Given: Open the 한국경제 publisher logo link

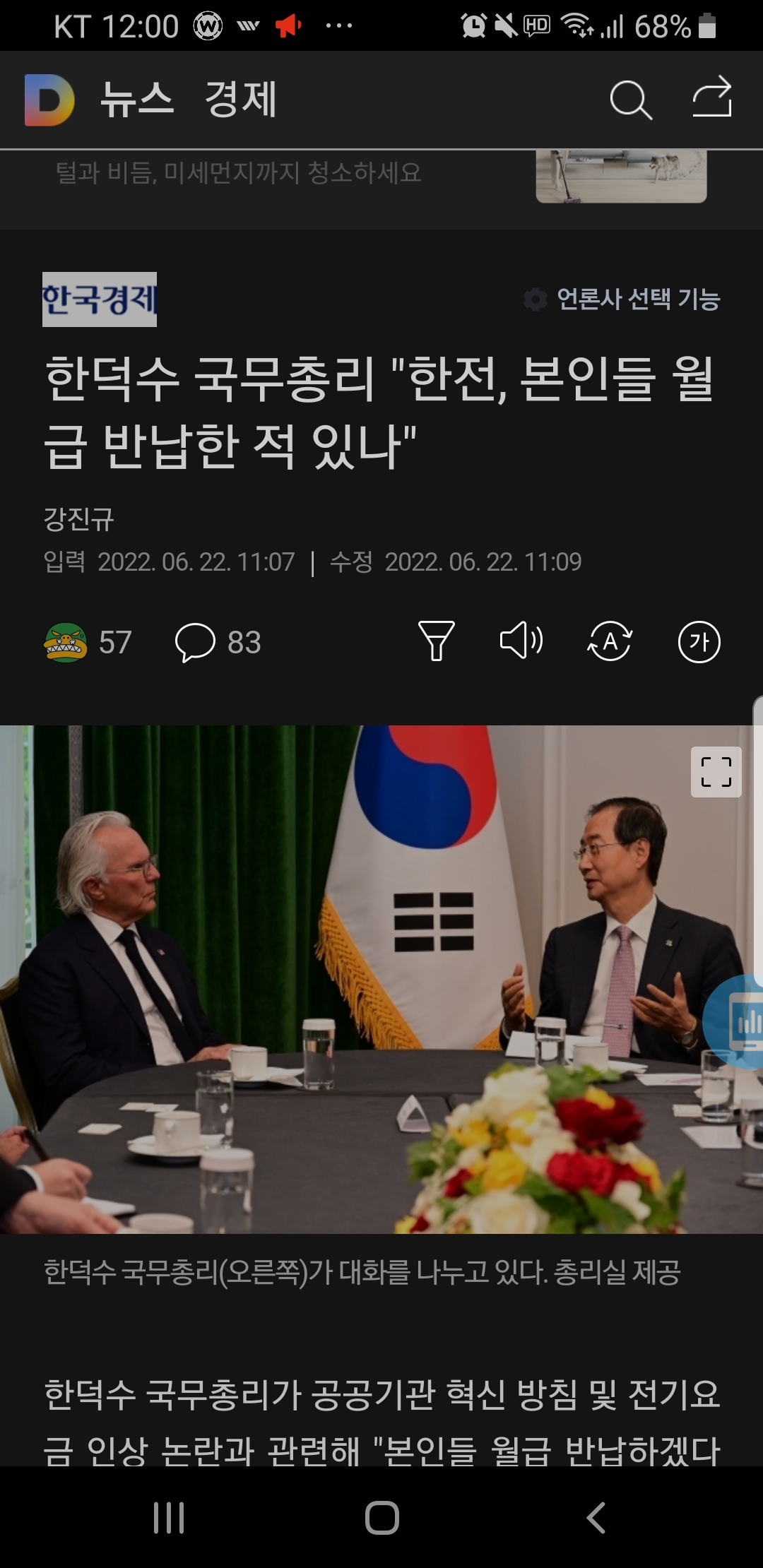Looking at the screenshot, I should 100,299.
